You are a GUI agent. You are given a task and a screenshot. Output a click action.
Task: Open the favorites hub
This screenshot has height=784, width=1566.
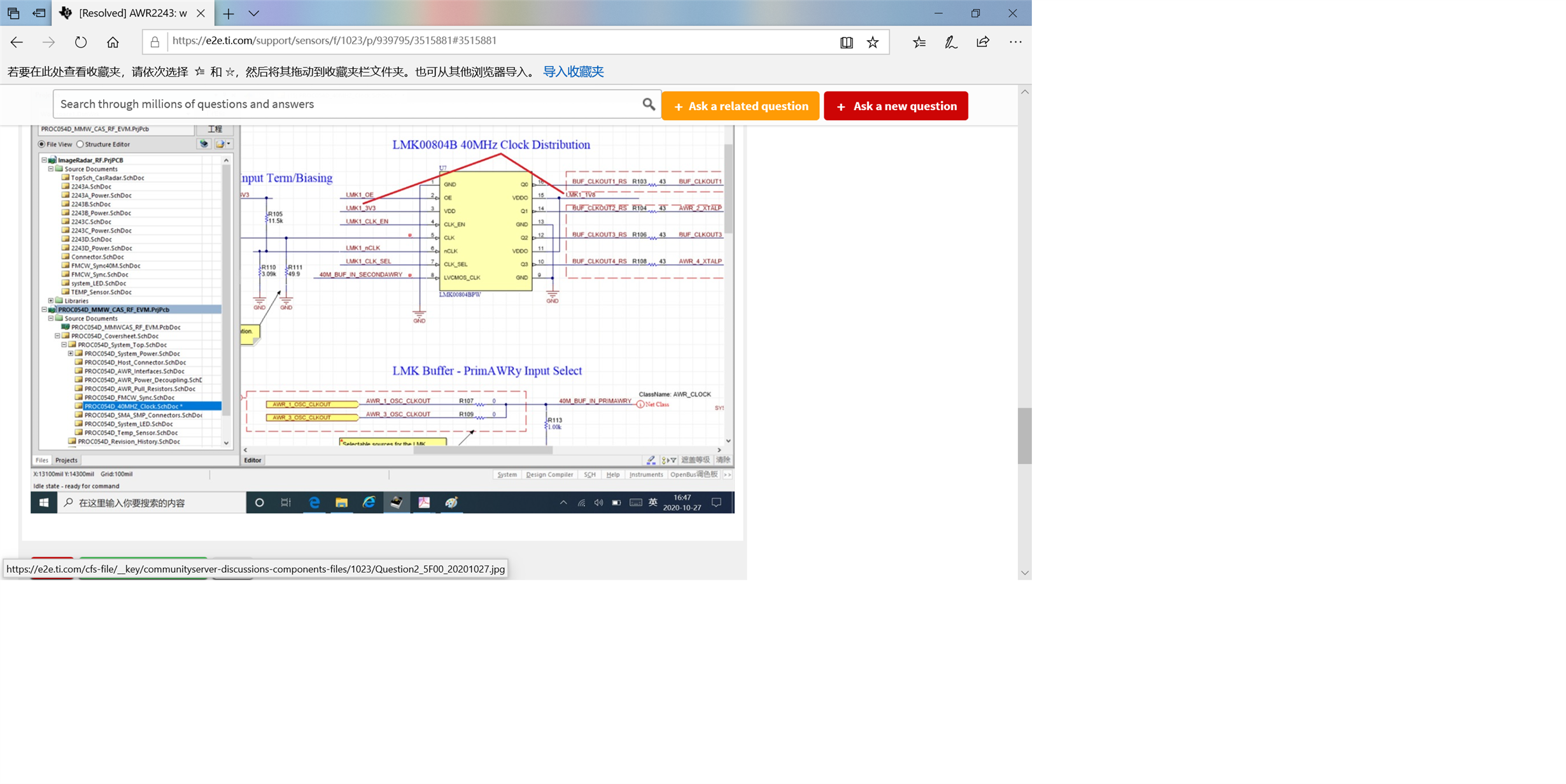click(x=919, y=42)
